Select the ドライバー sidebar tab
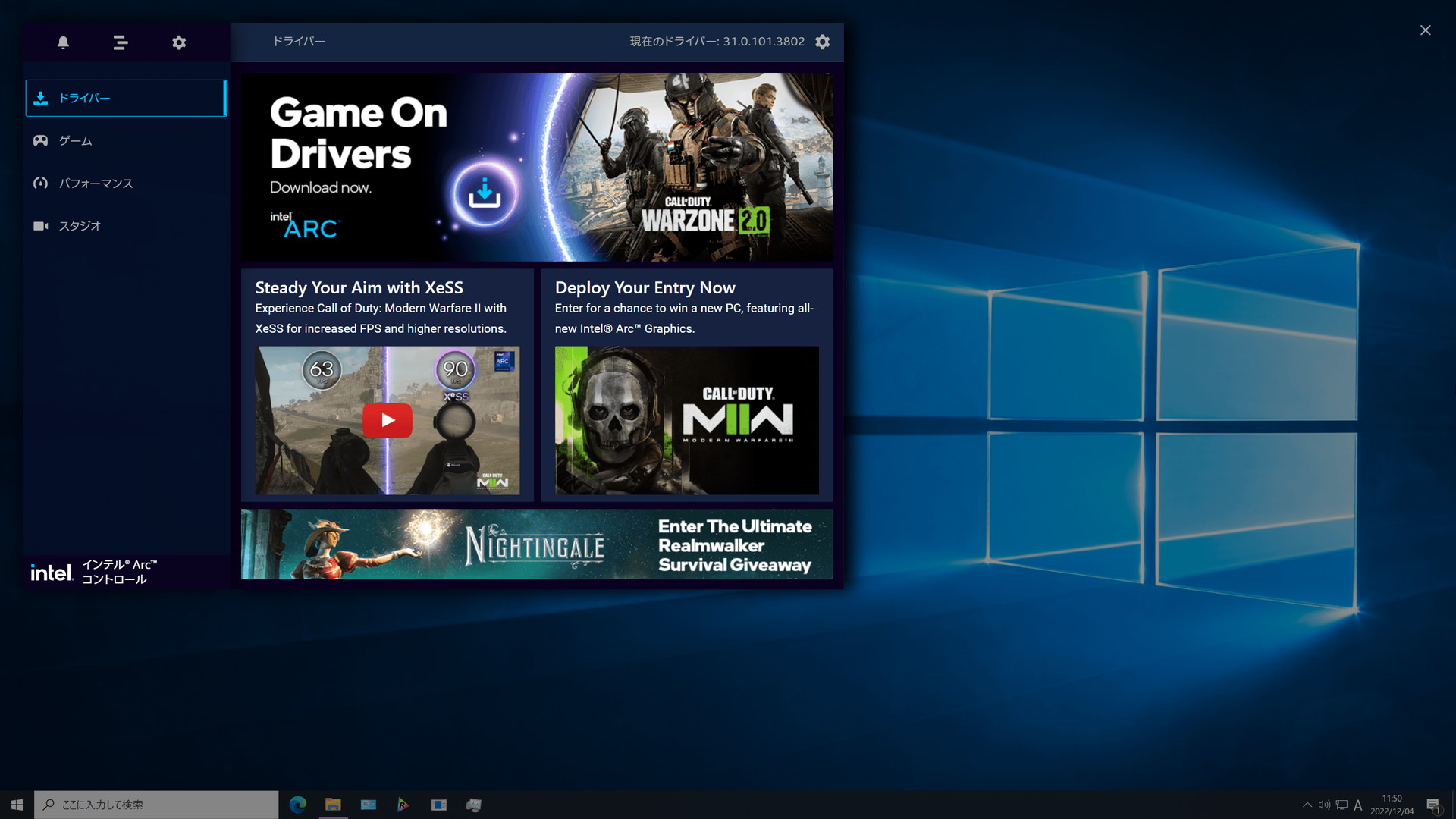The image size is (1456, 819). pyautogui.click(x=126, y=98)
